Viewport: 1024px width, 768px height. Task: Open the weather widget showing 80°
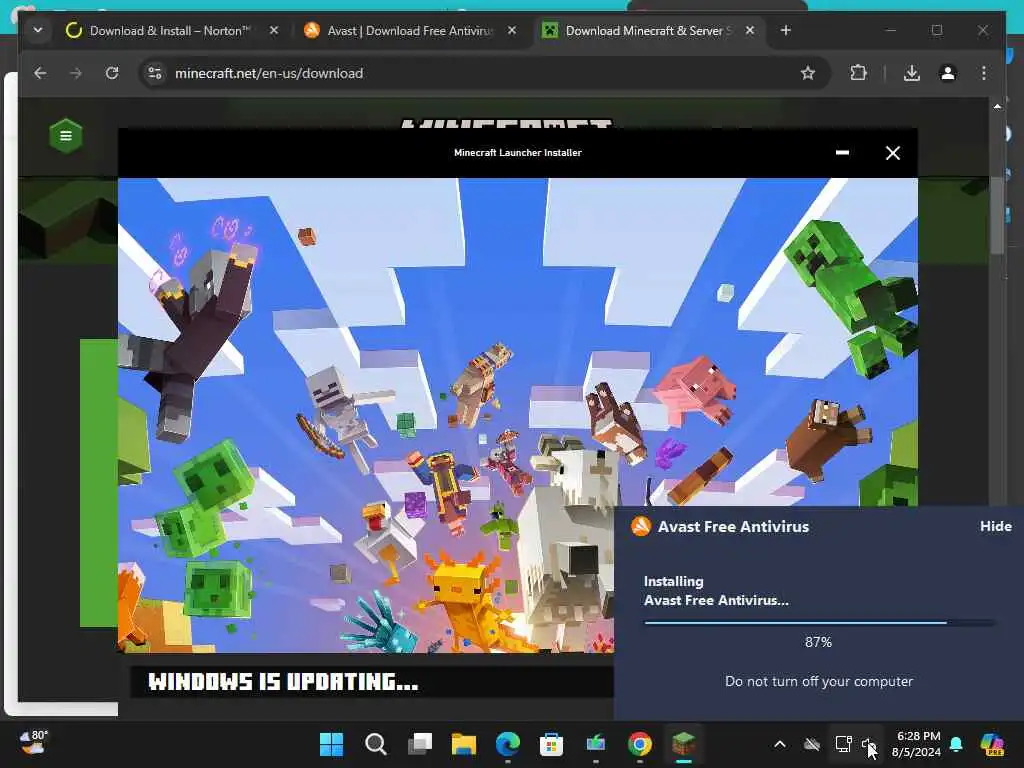tap(33, 742)
